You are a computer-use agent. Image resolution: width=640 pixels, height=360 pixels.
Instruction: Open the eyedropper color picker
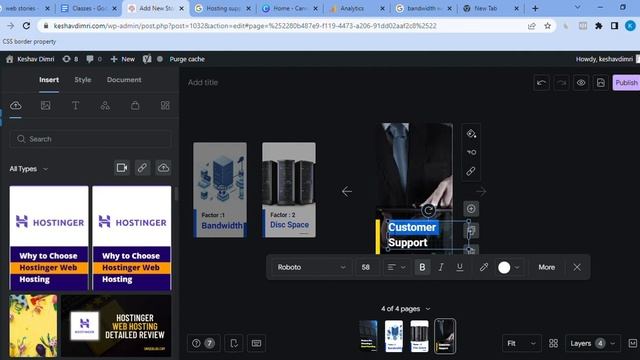click(x=484, y=267)
